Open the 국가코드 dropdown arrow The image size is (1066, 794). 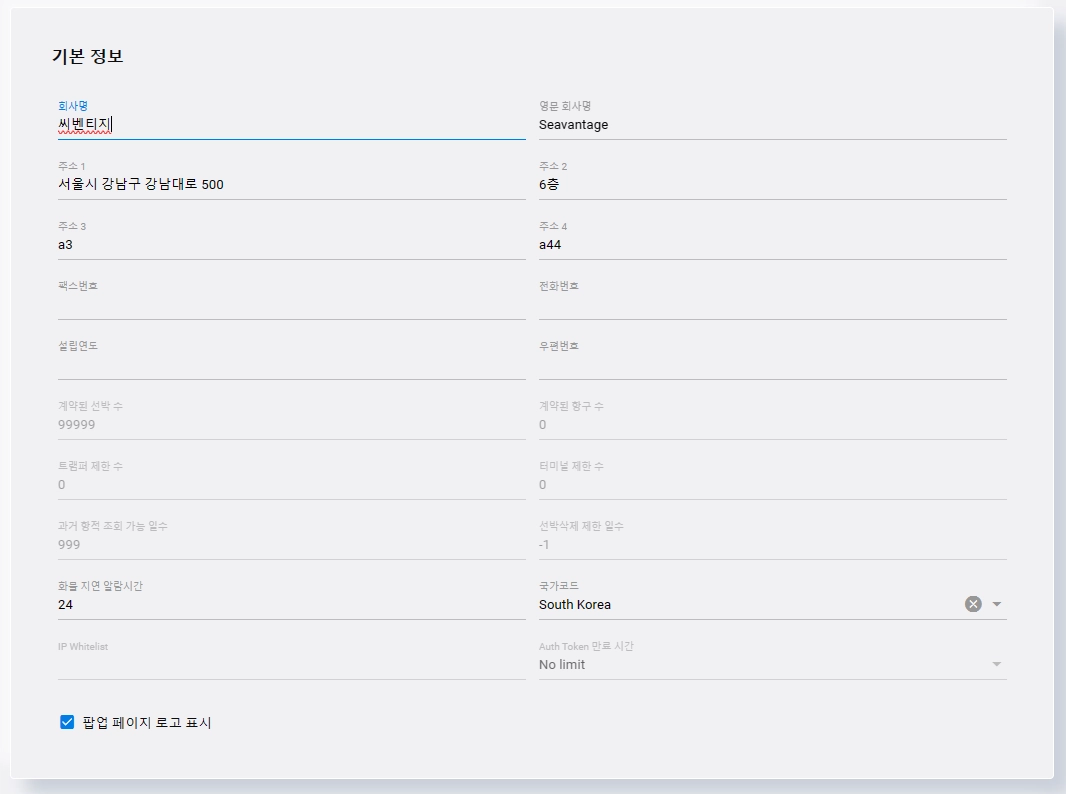[997, 604]
